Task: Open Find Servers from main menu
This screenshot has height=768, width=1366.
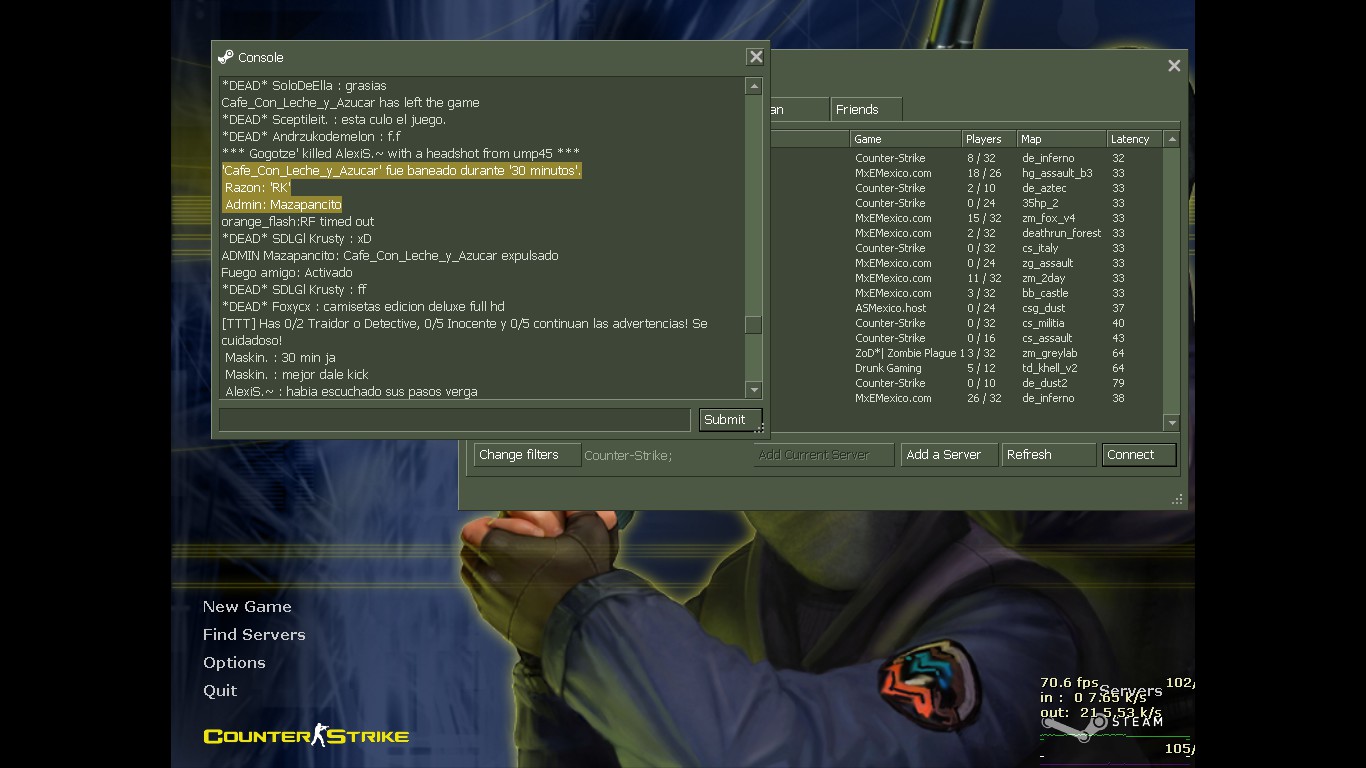Action: pyautogui.click(x=254, y=635)
